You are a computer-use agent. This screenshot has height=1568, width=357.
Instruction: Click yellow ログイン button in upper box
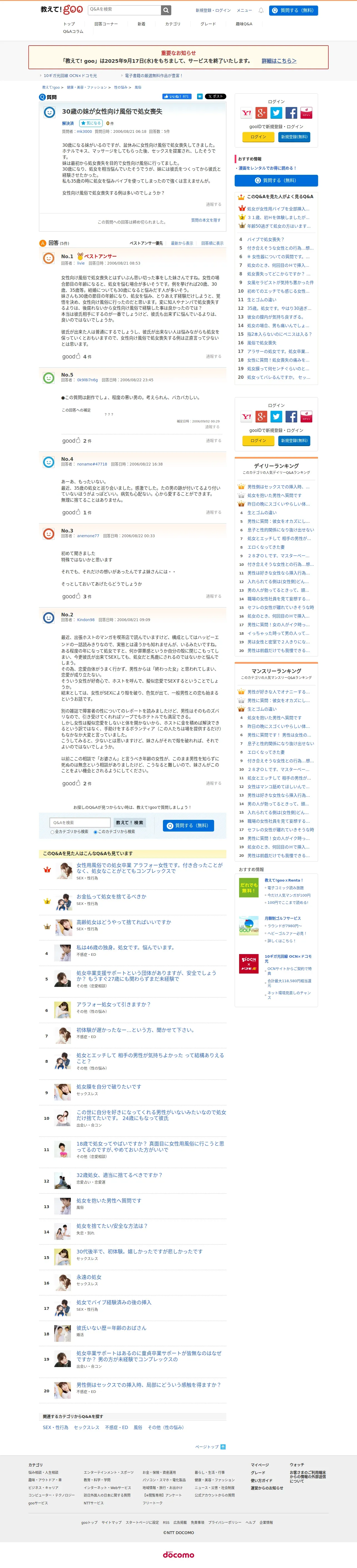258,137
